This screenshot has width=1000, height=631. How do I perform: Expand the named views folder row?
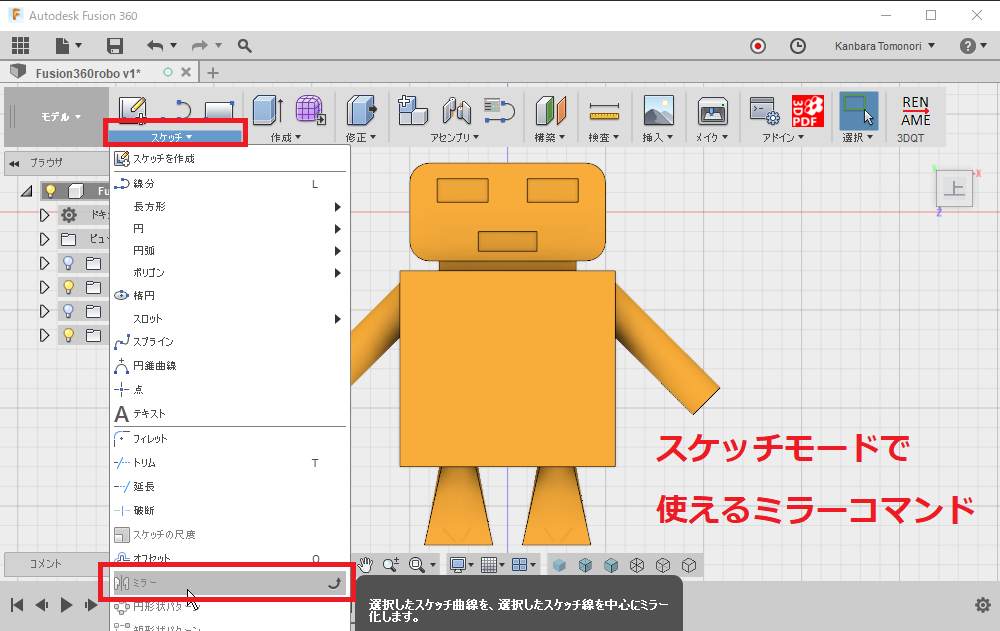[x=44, y=239]
